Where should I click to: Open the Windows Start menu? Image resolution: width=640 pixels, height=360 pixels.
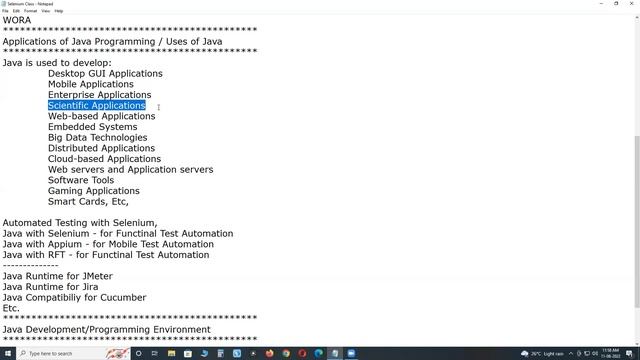coord(8,353)
